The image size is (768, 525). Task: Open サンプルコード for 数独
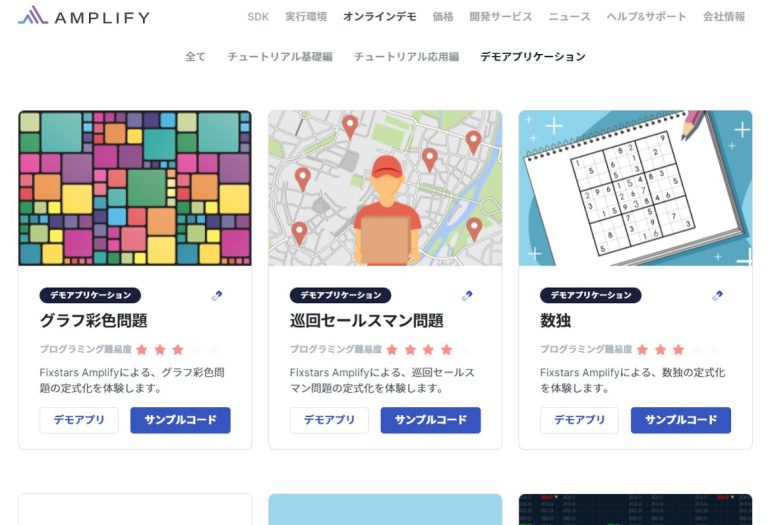coord(681,420)
